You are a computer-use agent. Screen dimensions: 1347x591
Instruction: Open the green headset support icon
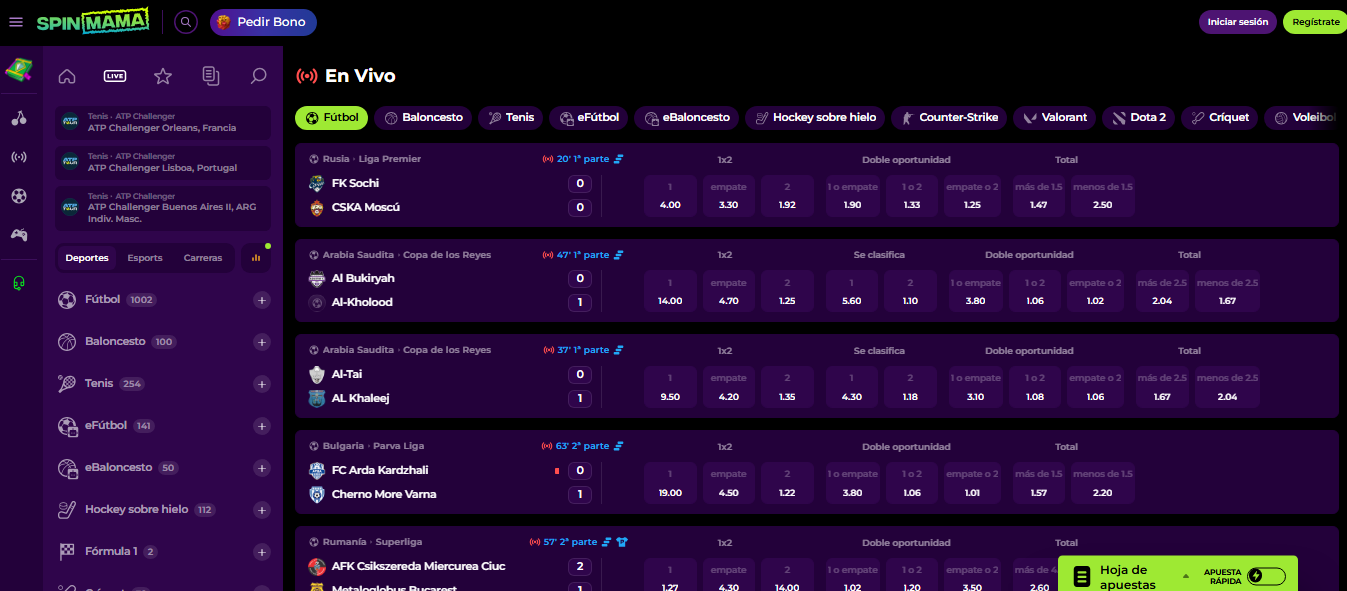19,283
